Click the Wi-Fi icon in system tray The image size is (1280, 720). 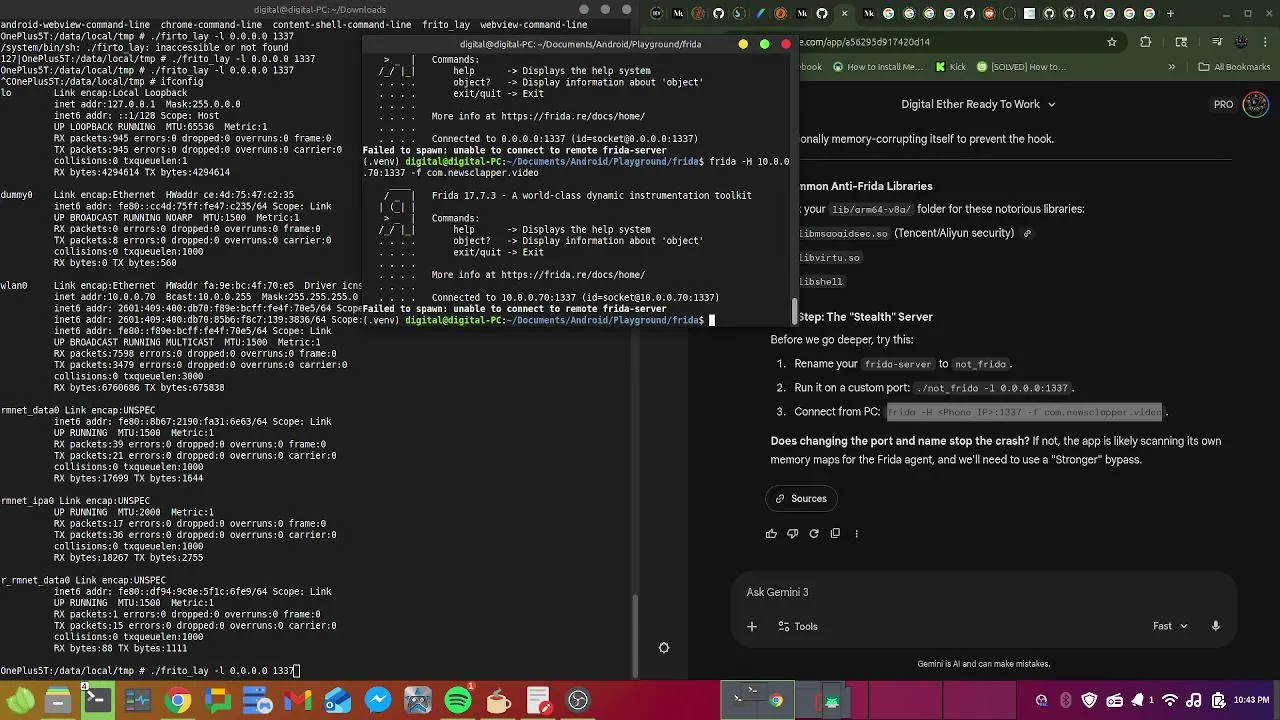pos(1168,700)
